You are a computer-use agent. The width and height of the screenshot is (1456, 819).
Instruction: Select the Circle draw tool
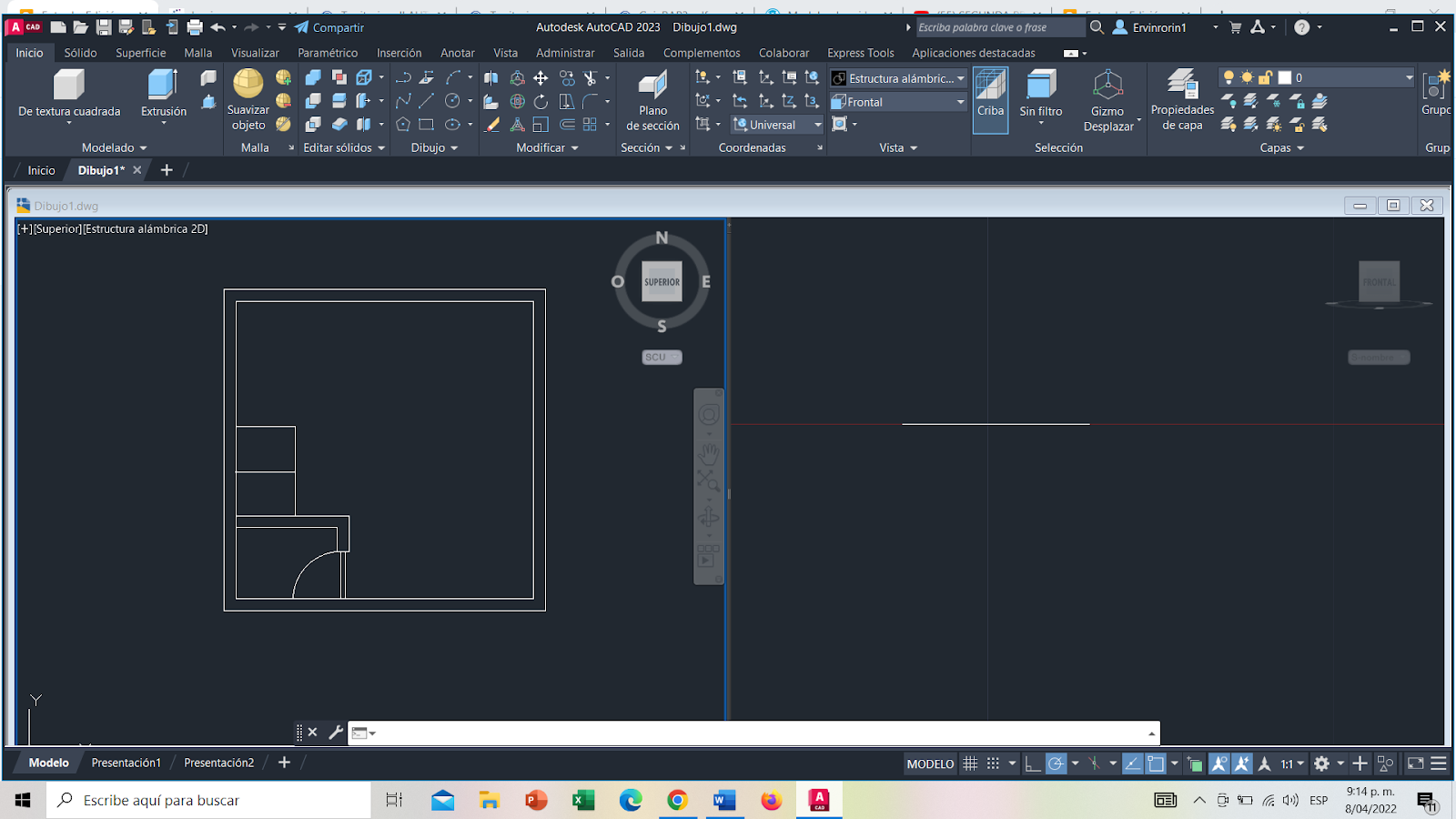(x=452, y=101)
